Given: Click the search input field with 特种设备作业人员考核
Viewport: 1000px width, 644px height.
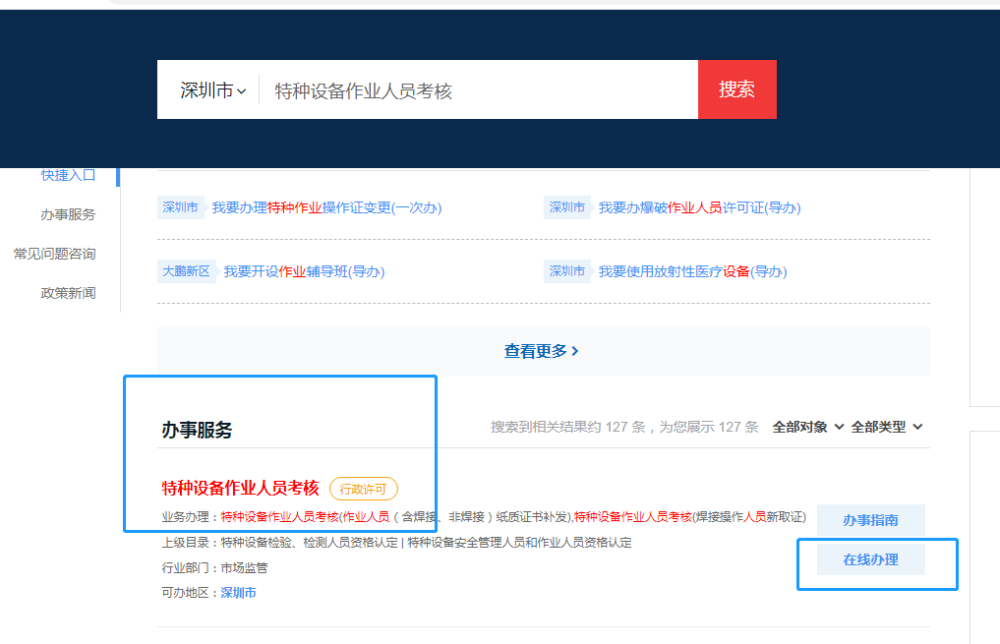Looking at the screenshot, I should click(x=478, y=91).
